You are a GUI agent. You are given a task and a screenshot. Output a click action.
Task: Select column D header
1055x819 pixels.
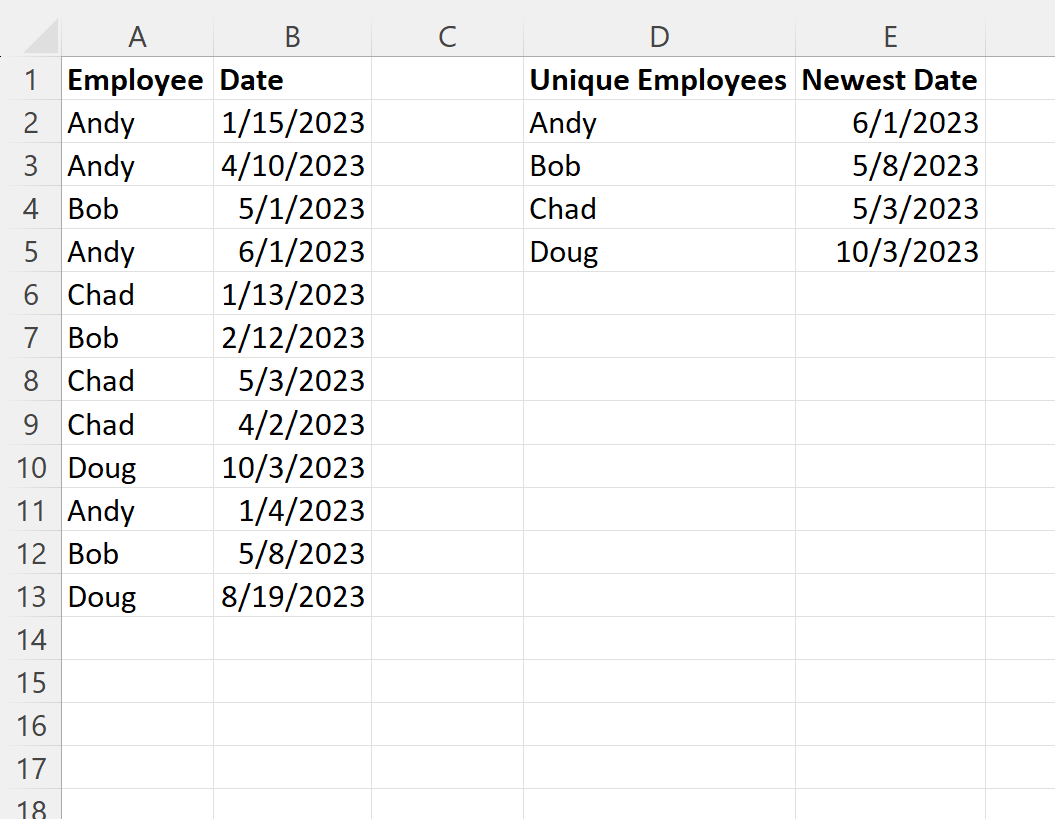coord(659,37)
